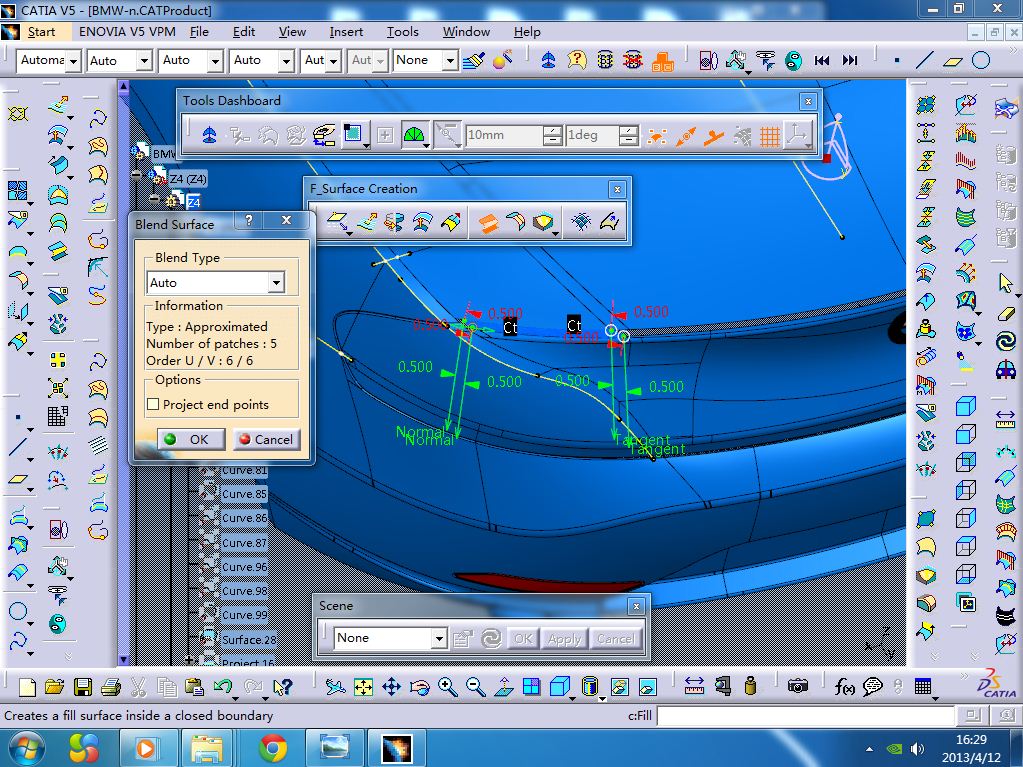The width and height of the screenshot is (1023, 767).
Task: Click the Select arrow icon in right toolbar
Action: point(1005,283)
